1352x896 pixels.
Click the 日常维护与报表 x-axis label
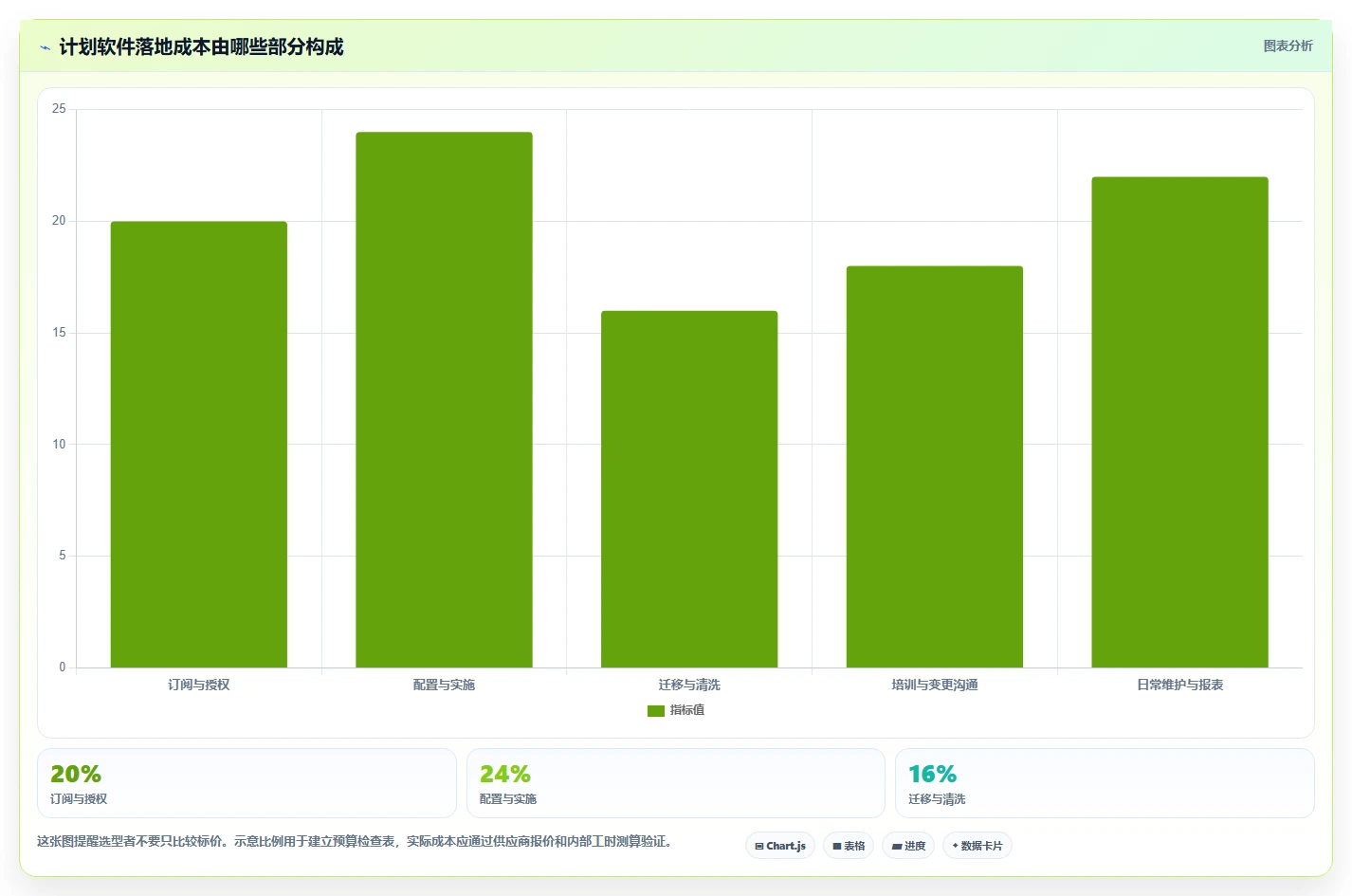[x=1179, y=685]
